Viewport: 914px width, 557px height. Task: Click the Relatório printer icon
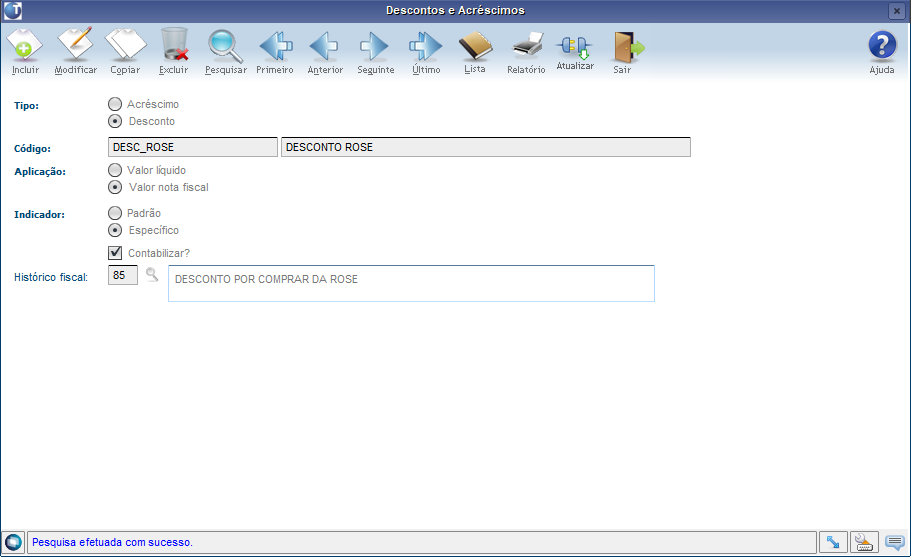tap(527, 46)
